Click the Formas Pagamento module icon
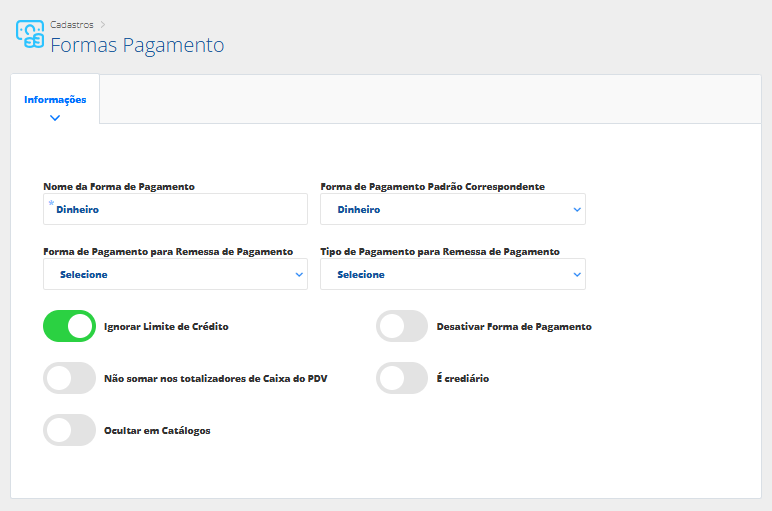This screenshot has width=772, height=511. [30, 34]
